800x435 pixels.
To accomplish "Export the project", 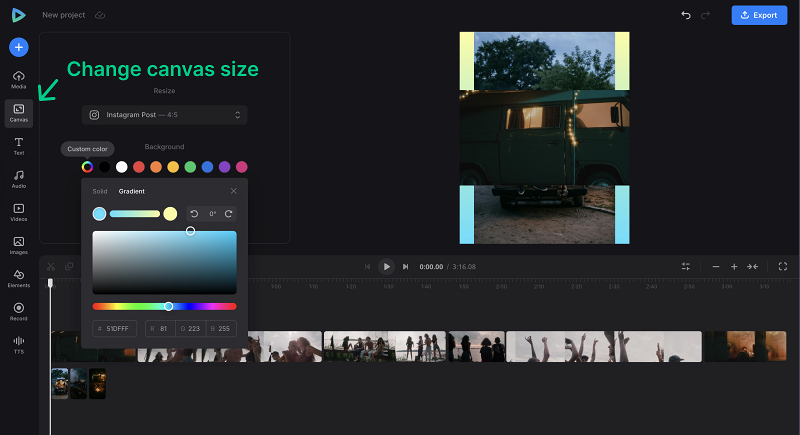I will tap(759, 15).
